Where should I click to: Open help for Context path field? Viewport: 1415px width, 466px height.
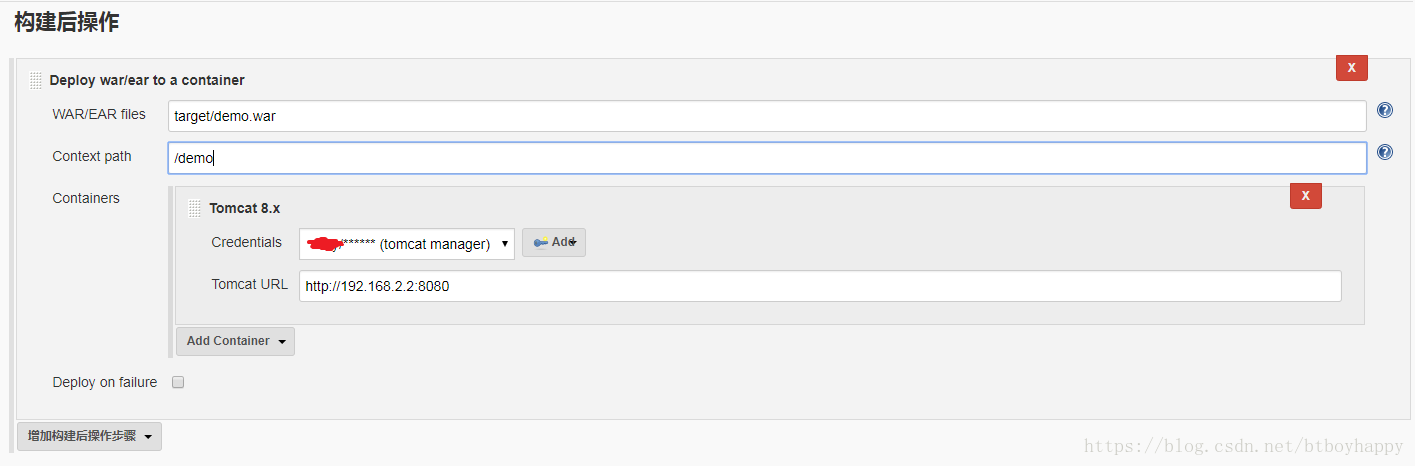[x=1385, y=152]
